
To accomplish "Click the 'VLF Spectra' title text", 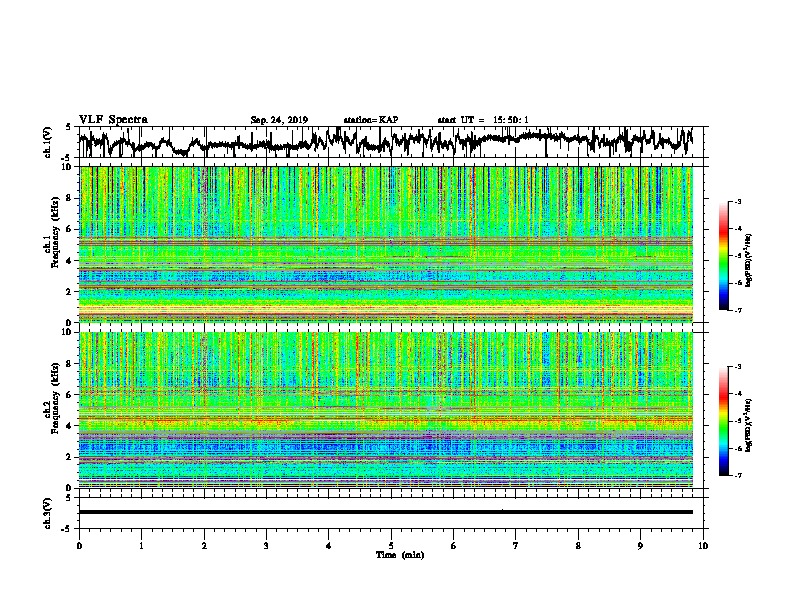I will pos(113,120).
